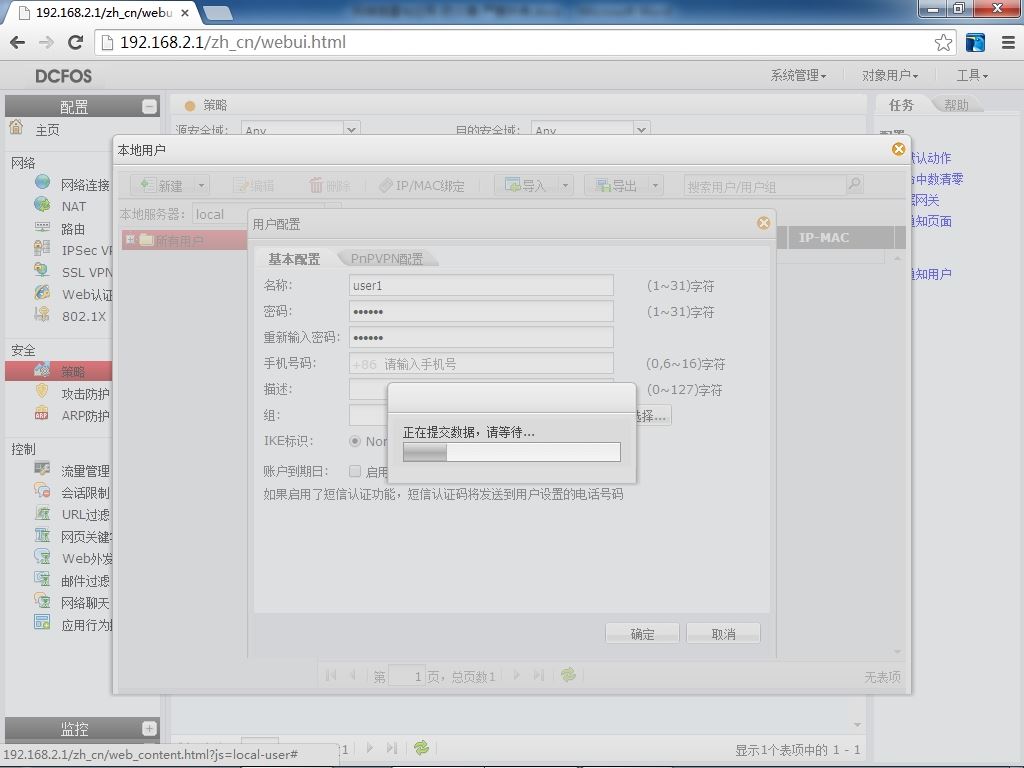
Task: Switch to 任务 tab
Action: click(901, 104)
